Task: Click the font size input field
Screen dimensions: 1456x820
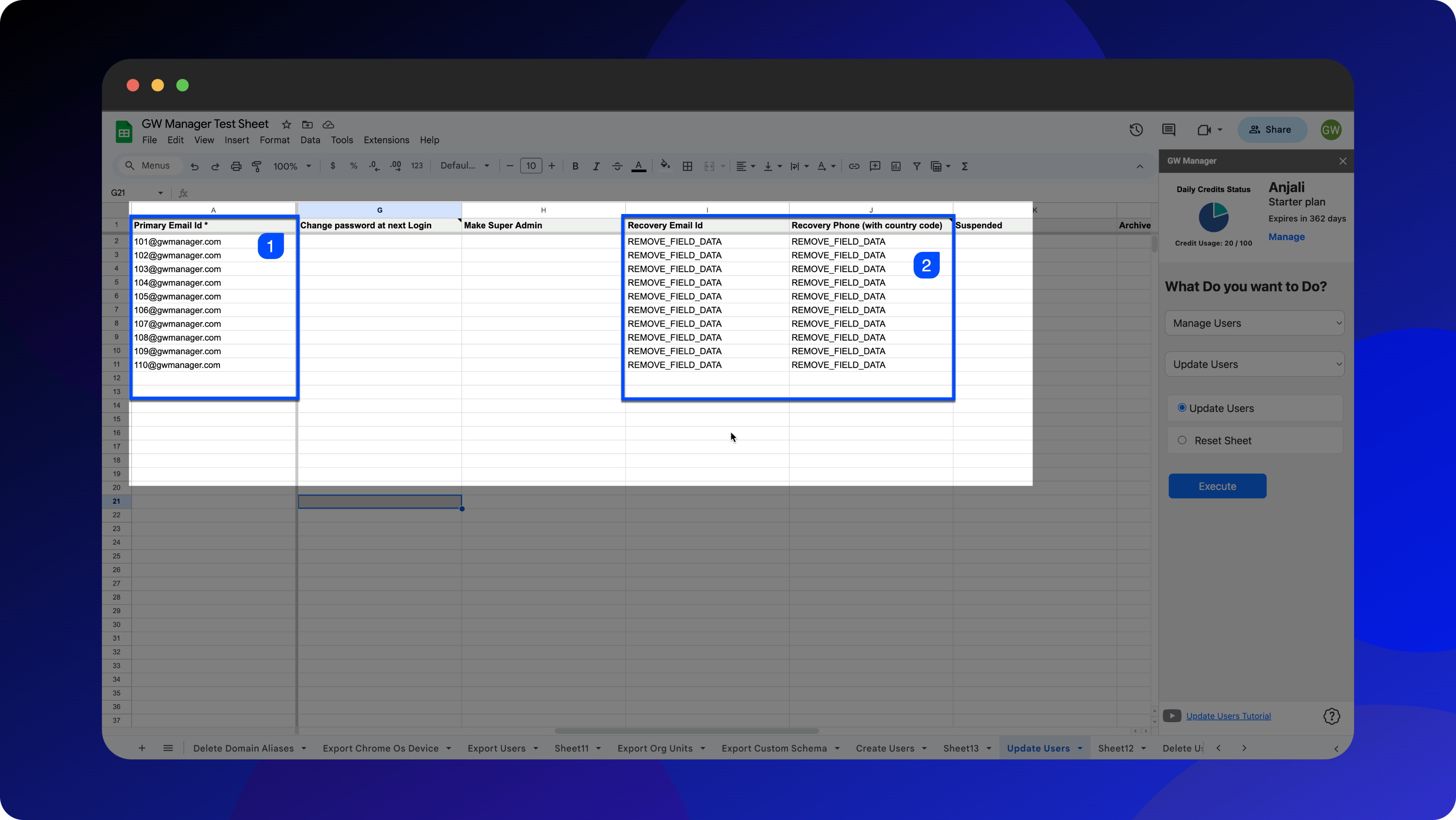Action: (x=531, y=166)
